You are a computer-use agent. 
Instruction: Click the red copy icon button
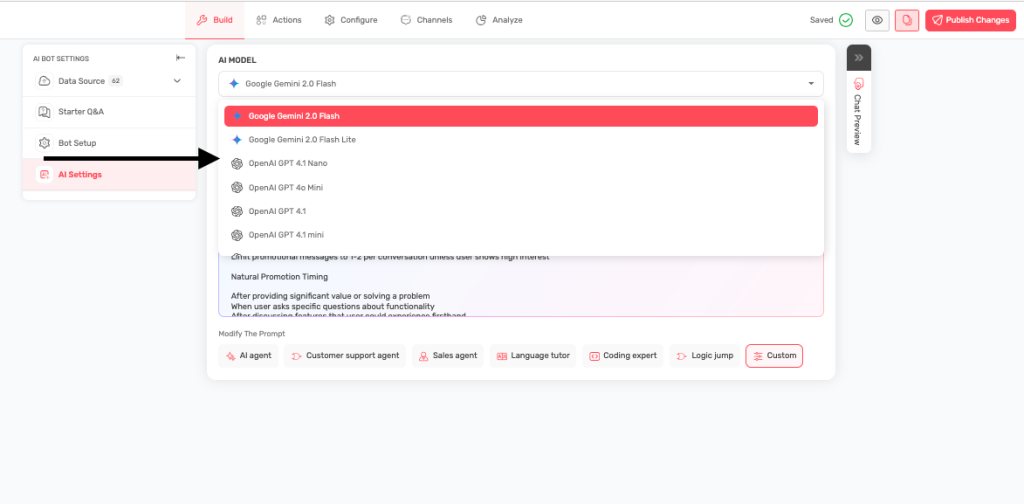[x=907, y=20]
